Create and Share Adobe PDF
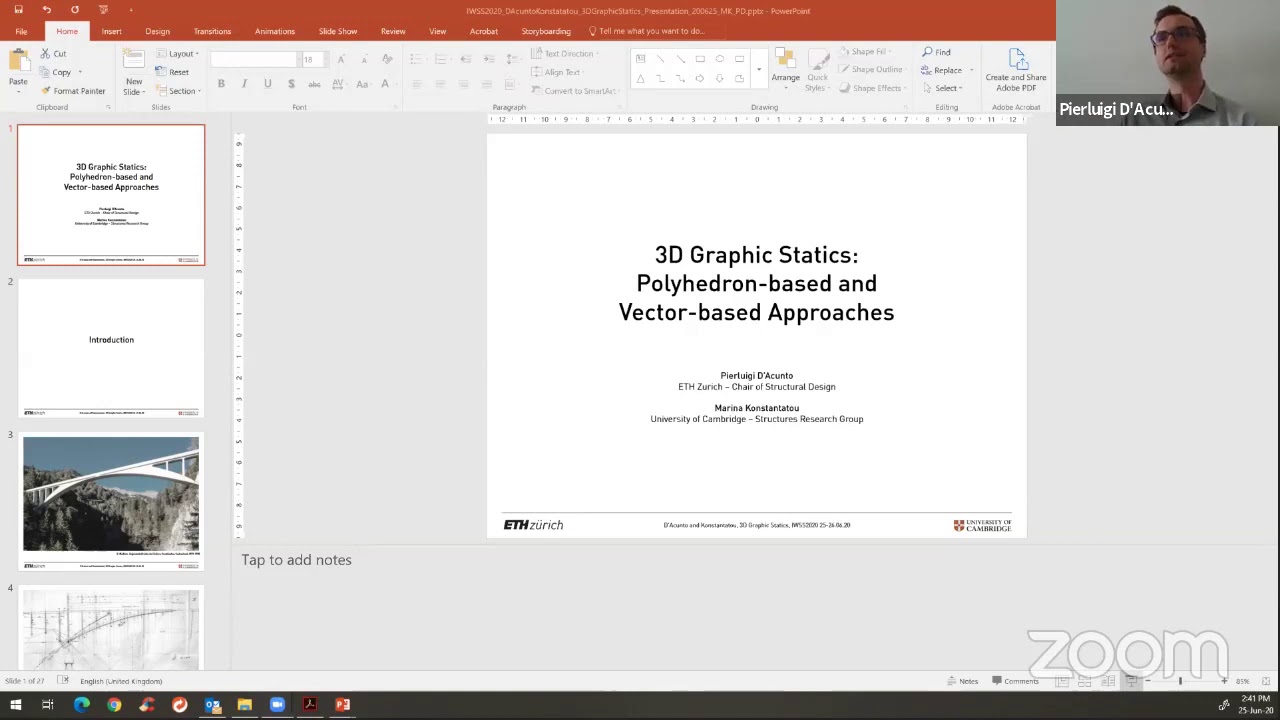The image size is (1280, 720). (x=1016, y=71)
